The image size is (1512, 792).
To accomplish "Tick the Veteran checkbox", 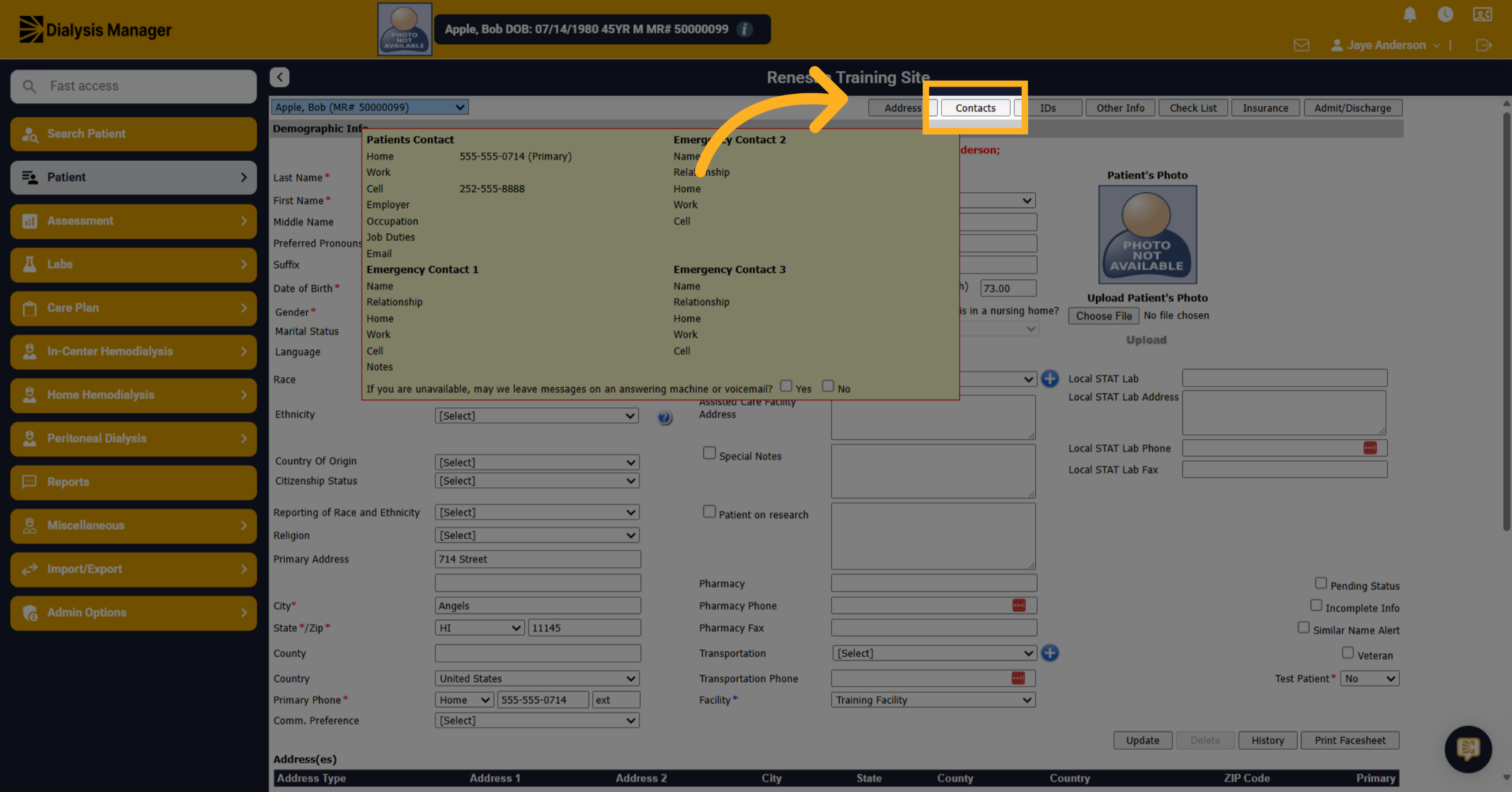I will click(x=1348, y=653).
